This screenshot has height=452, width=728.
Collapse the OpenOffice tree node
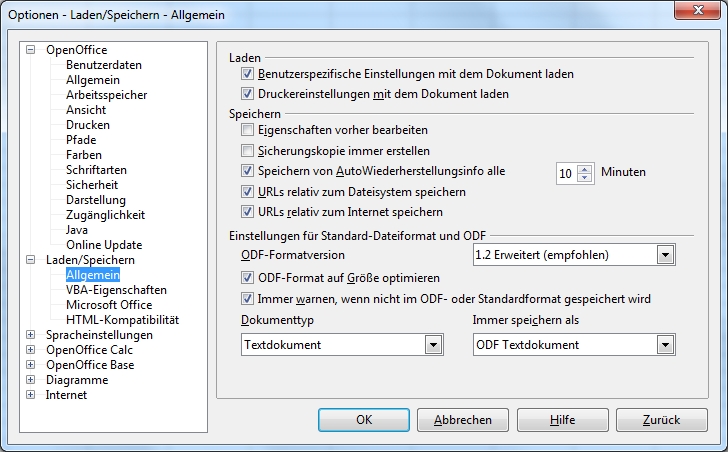(x=31, y=50)
